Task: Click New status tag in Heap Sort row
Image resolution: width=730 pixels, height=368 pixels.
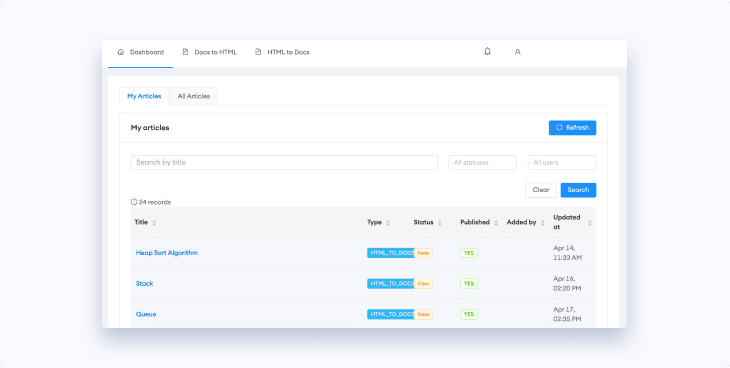Action: pyautogui.click(x=424, y=253)
